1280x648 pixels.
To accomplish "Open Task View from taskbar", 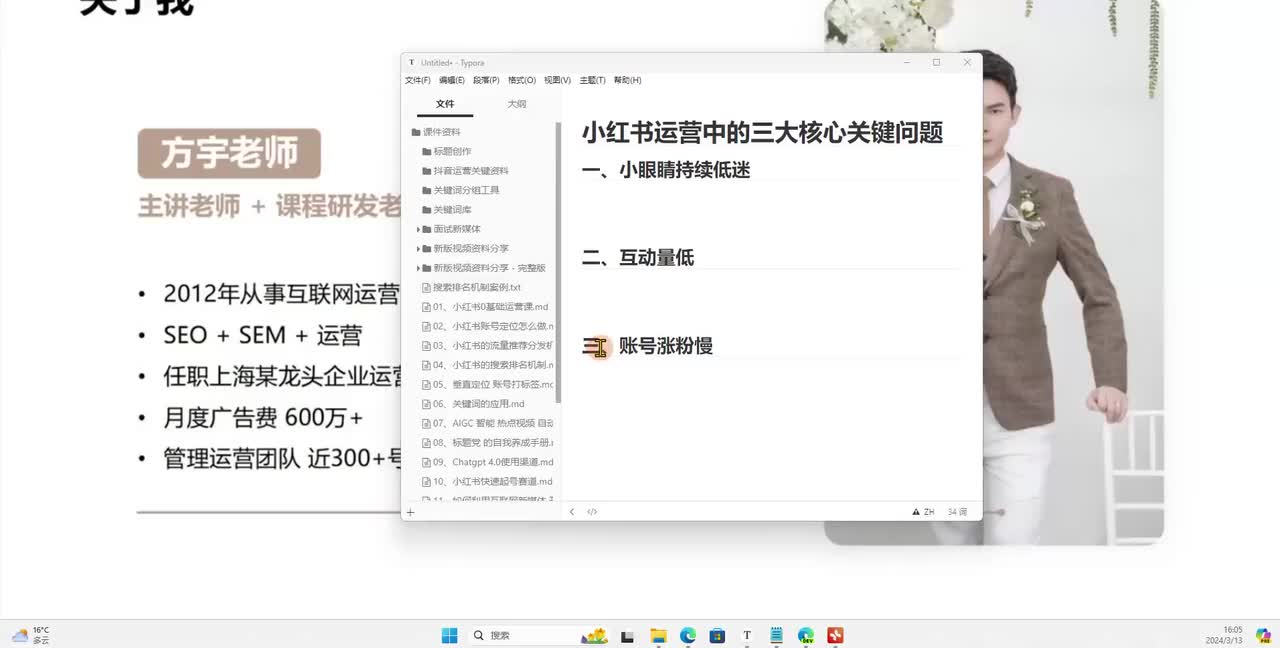I will [627, 635].
